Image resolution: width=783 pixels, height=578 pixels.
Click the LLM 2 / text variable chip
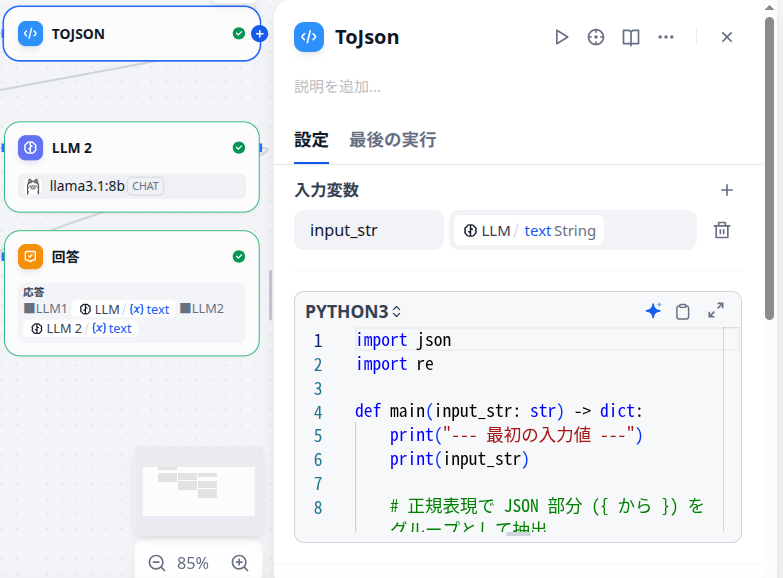click(80, 329)
